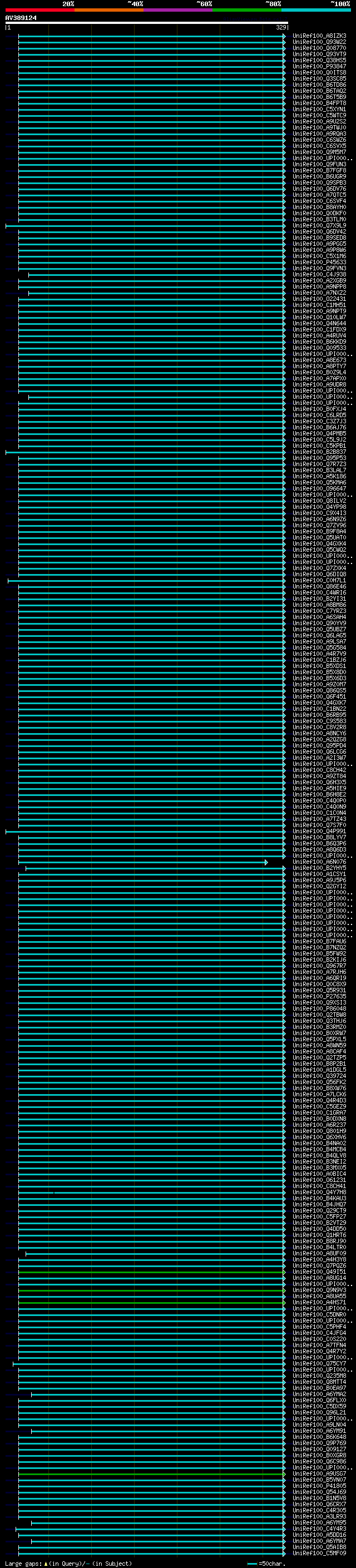Open hit UniRef100_P27635
Image resolution: width=356 pixels, height=1568 pixels.
[319, 996]
